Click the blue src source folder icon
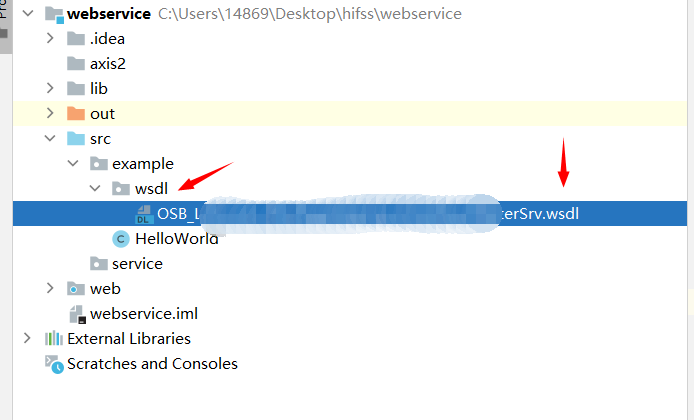 coord(76,139)
